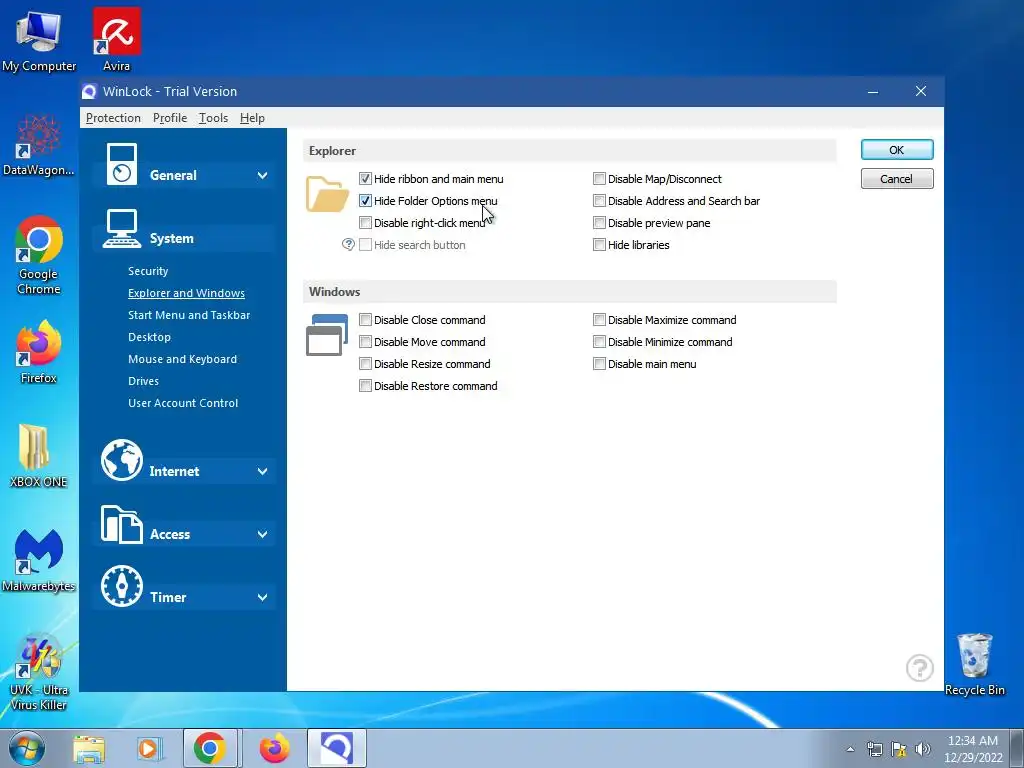Open File Explorer from the taskbar

pyautogui.click(x=89, y=748)
